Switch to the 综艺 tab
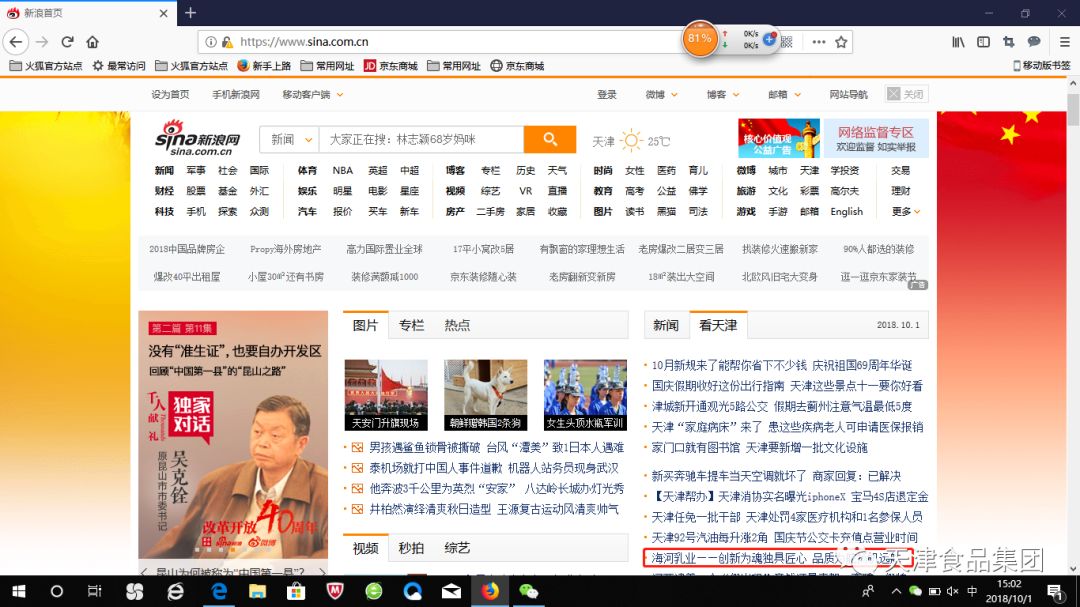 (x=457, y=548)
